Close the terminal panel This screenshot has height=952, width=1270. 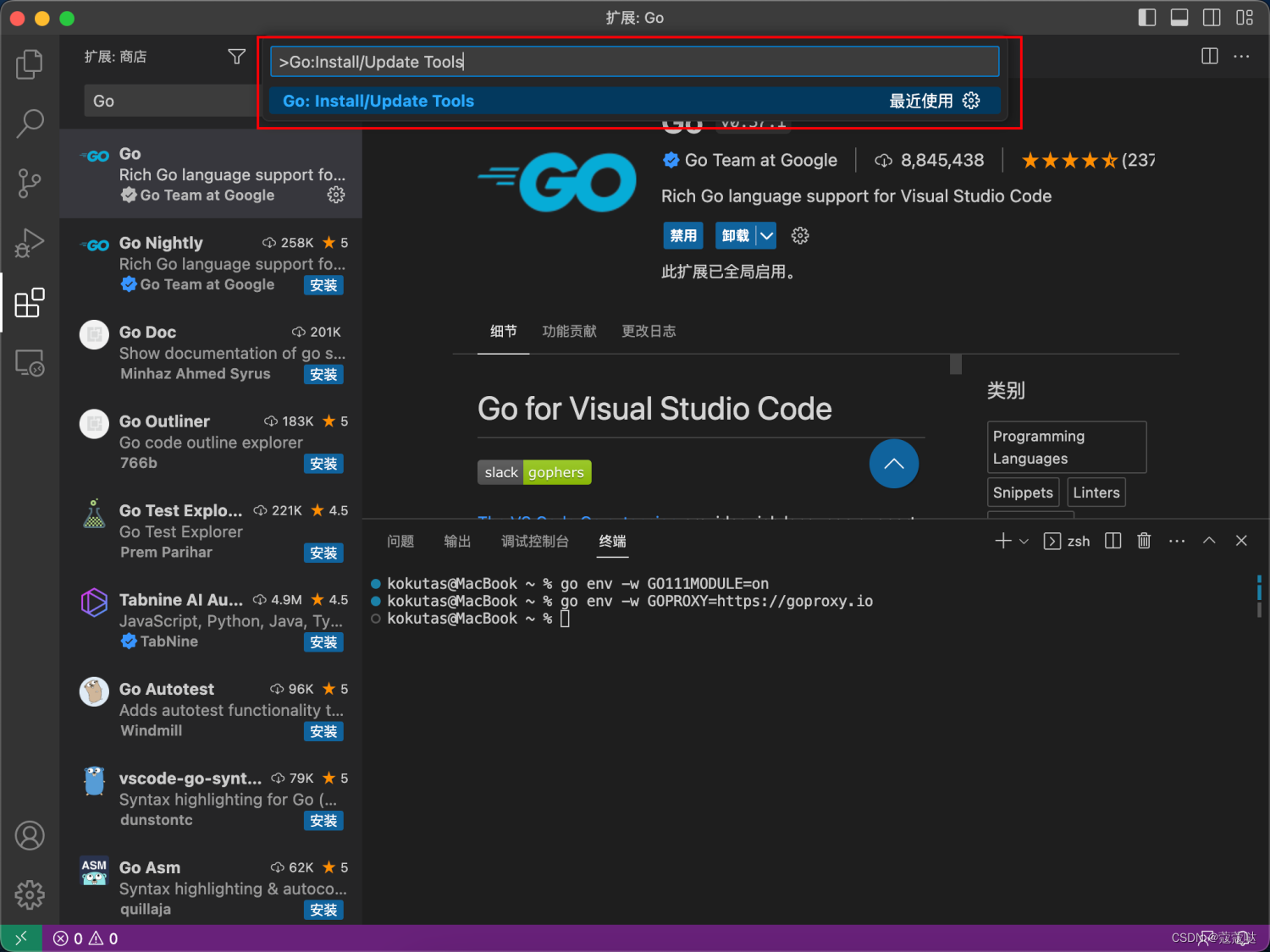[1241, 541]
